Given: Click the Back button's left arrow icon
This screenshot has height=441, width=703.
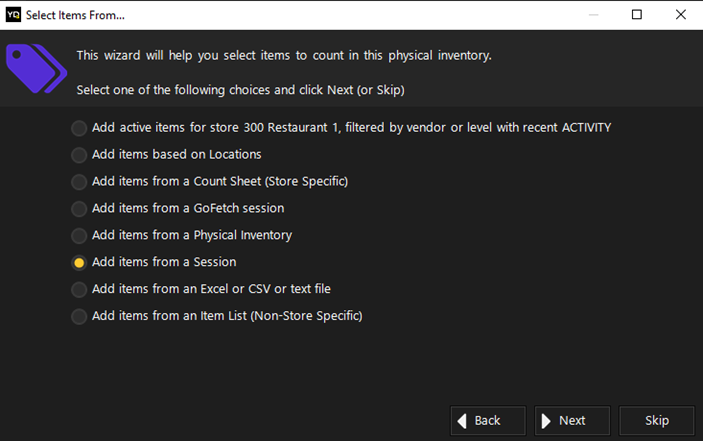Looking at the screenshot, I should (462, 421).
